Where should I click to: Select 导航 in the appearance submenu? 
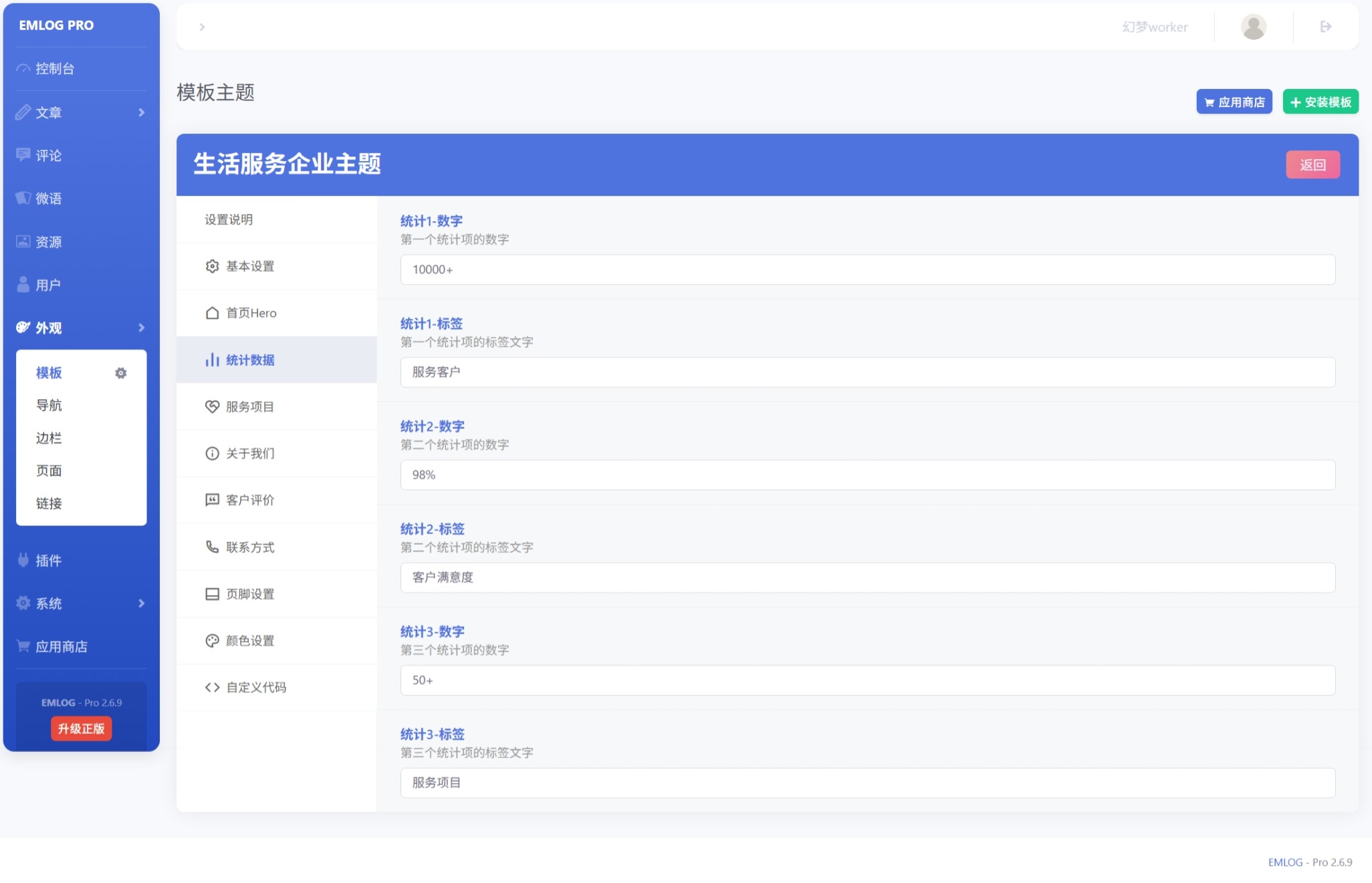click(49, 405)
